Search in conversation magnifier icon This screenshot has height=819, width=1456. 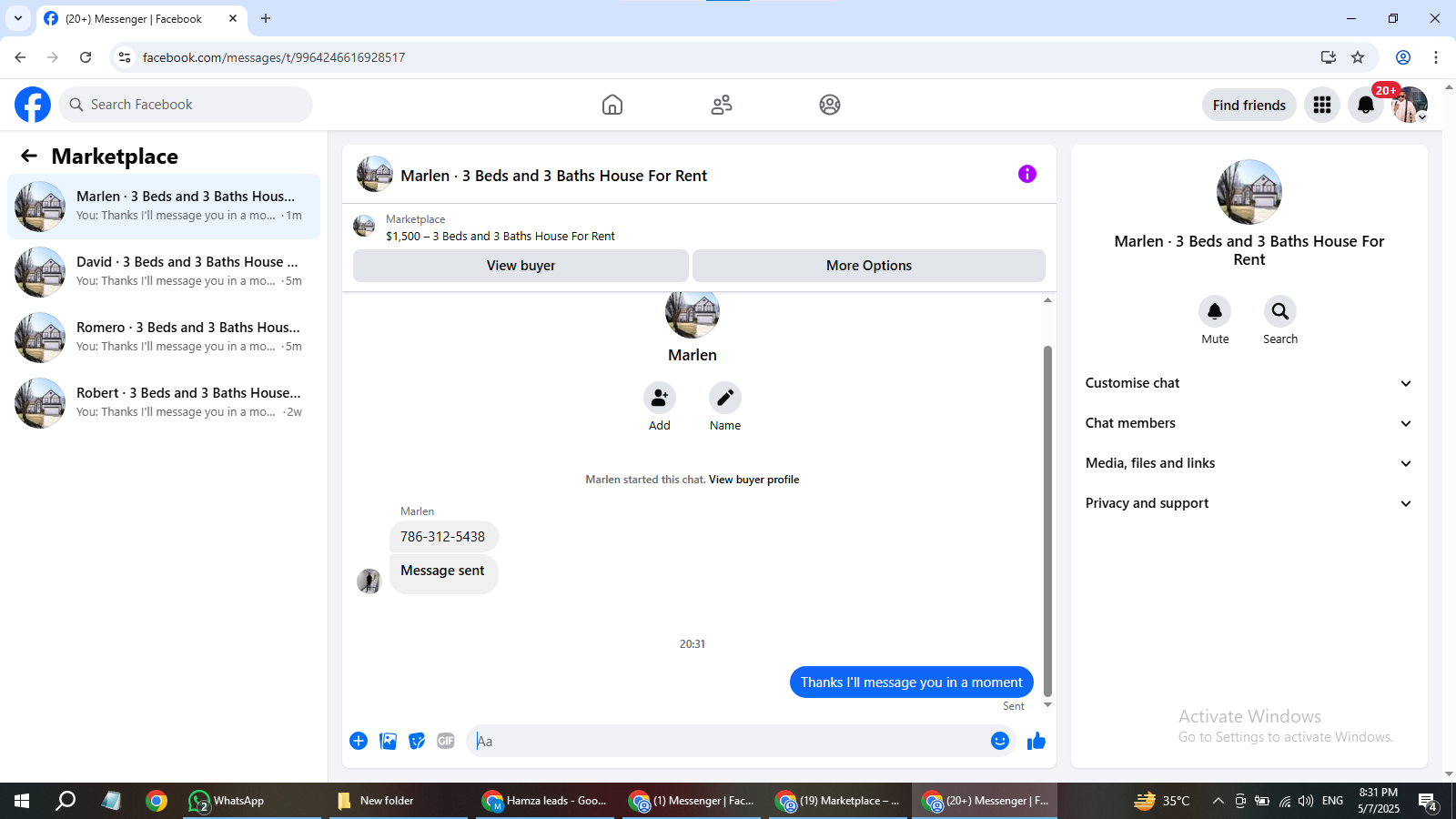click(1280, 311)
